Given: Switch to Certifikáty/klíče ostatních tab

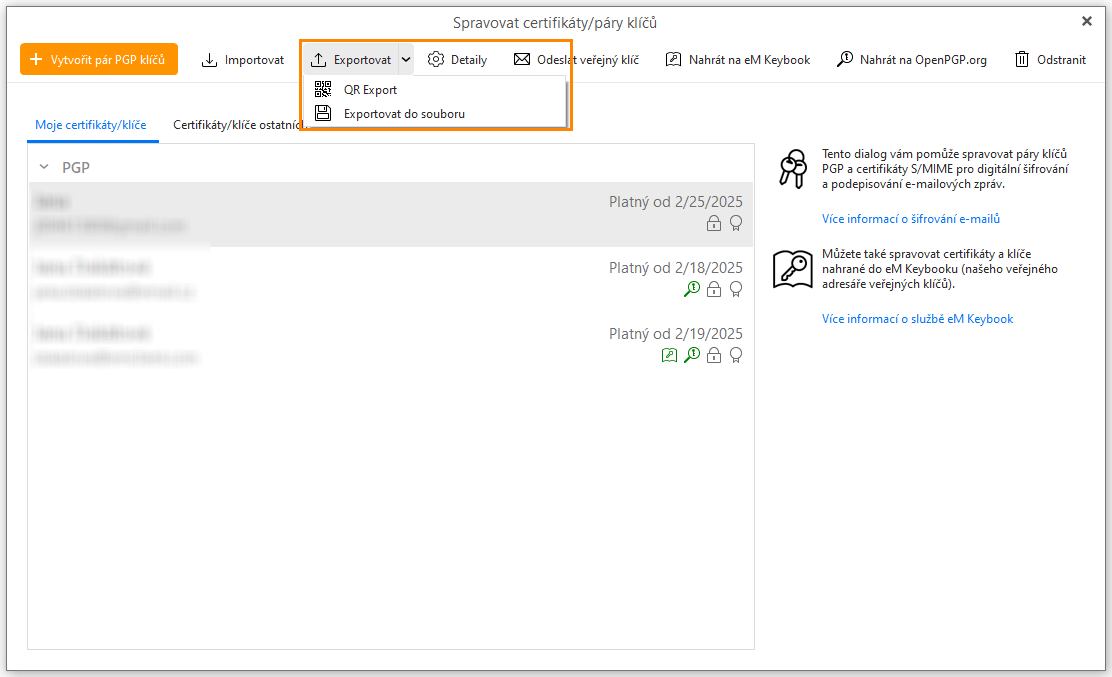Looking at the screenshot, I should [236, 125].
